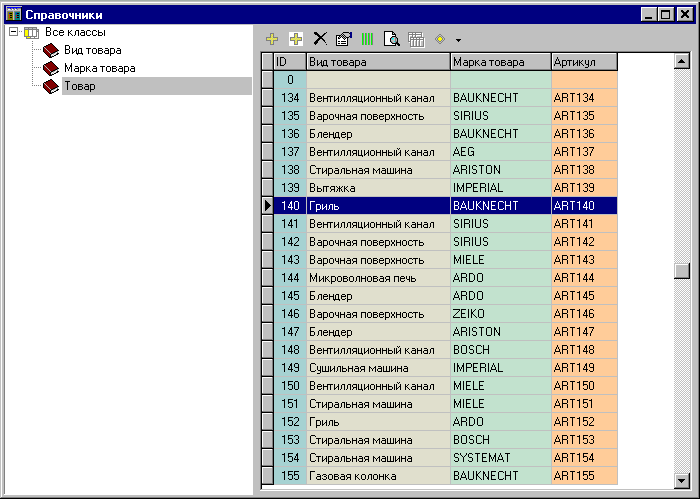
Task: Click the red book icon beside Вид товара
Action: click(x=51, y=50)
